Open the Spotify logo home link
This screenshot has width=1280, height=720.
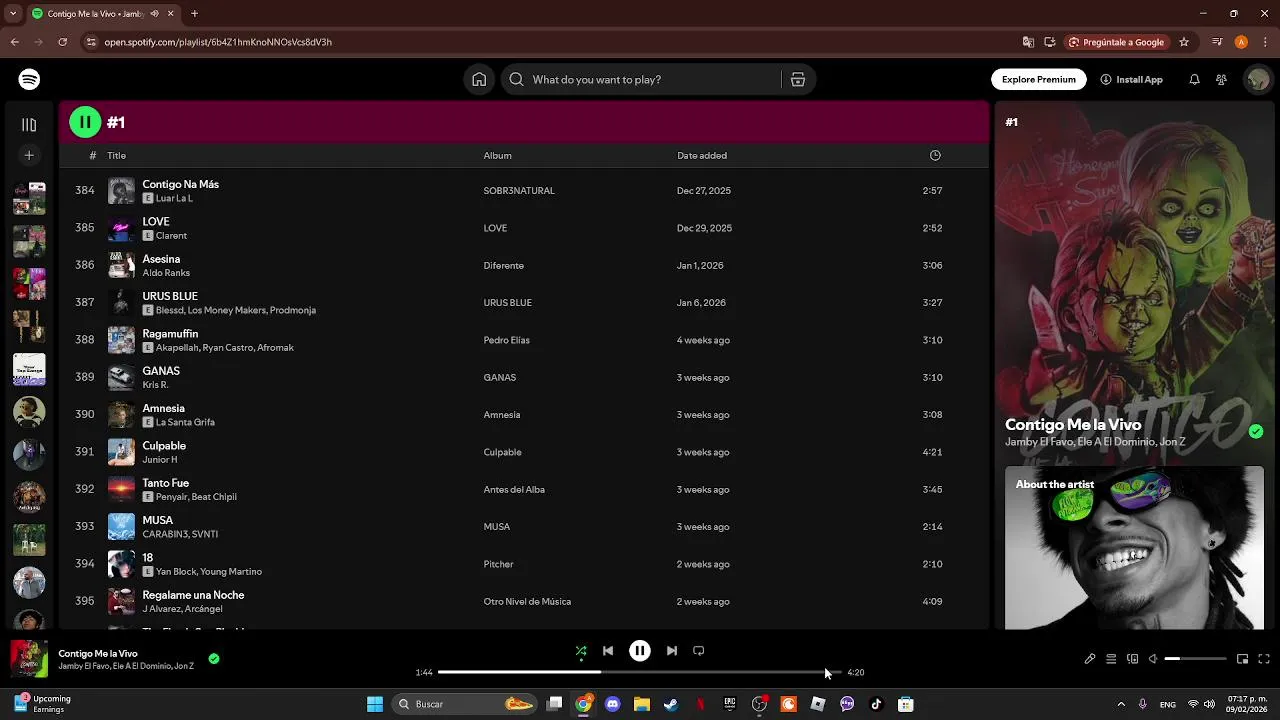click(29, 79)
